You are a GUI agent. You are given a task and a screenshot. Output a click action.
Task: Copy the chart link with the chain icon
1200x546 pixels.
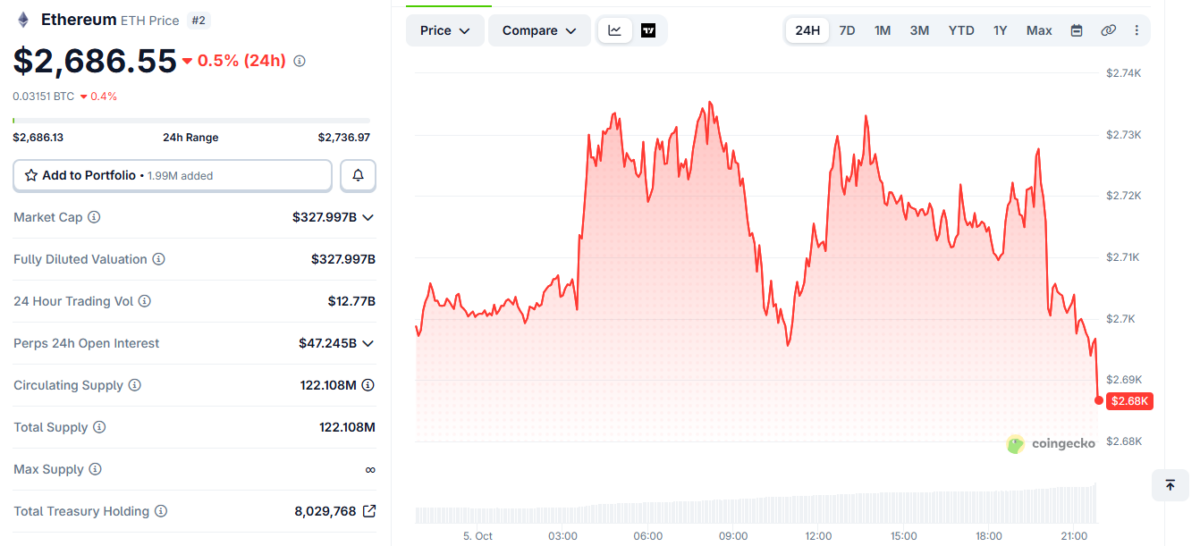pos(1108,30)
